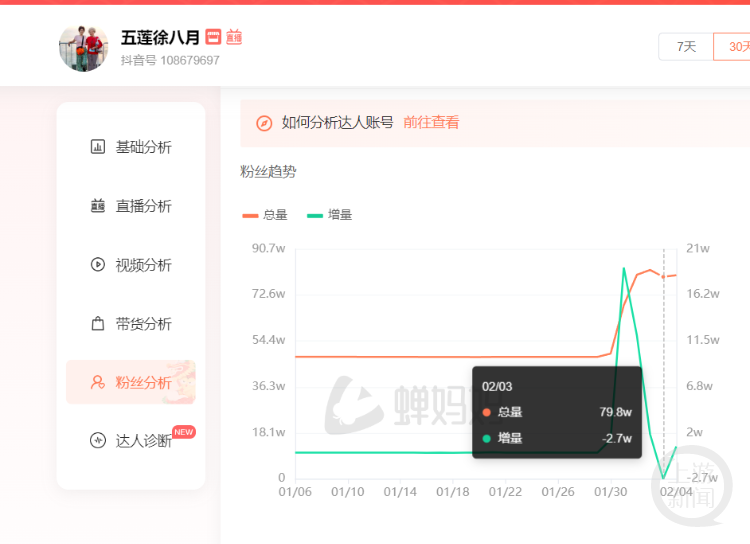The image size is (750, 544).
Task: Click the orange shop badge after username
Action: (213, 37)
